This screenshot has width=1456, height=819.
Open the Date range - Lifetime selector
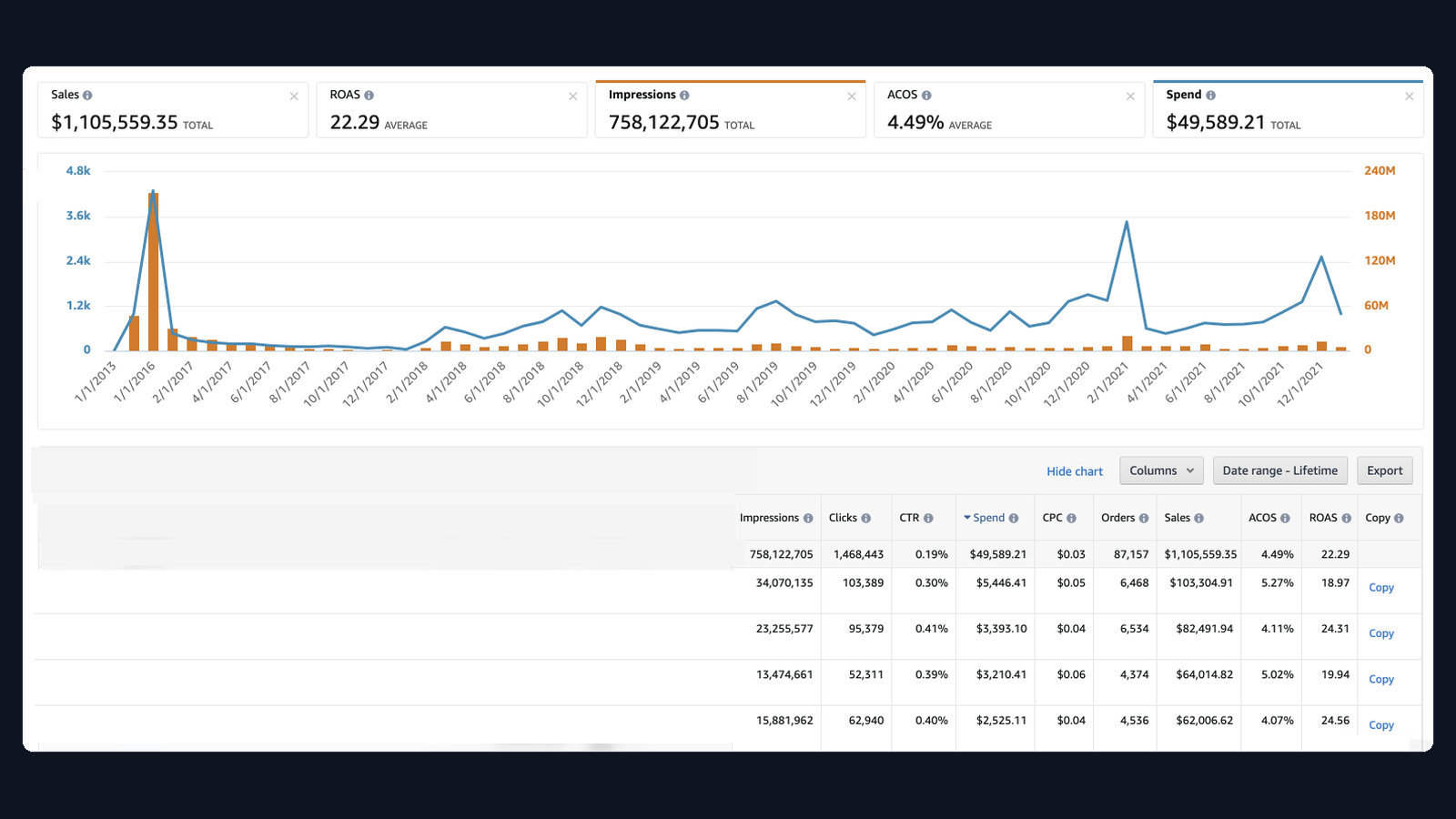pos(1279,470)
